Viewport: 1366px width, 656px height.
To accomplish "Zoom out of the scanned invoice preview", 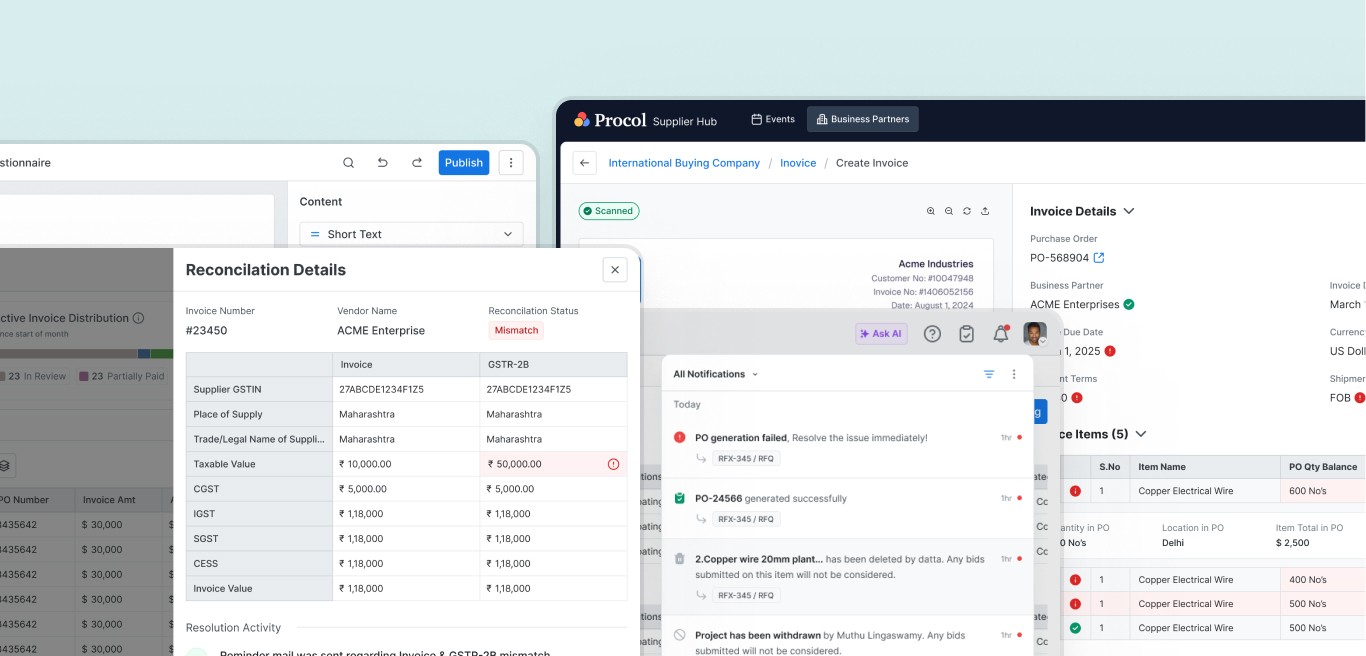I will click(949, 211).
